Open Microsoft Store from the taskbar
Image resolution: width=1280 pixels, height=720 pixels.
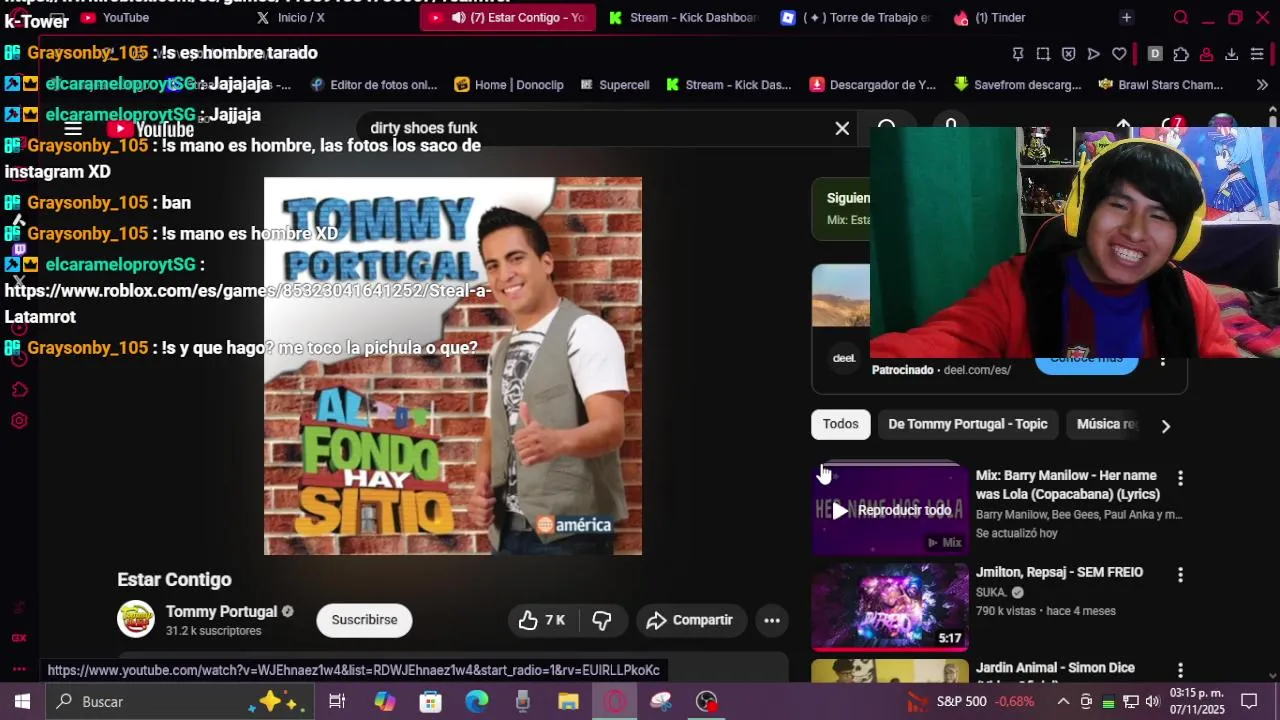pos(430,701)
